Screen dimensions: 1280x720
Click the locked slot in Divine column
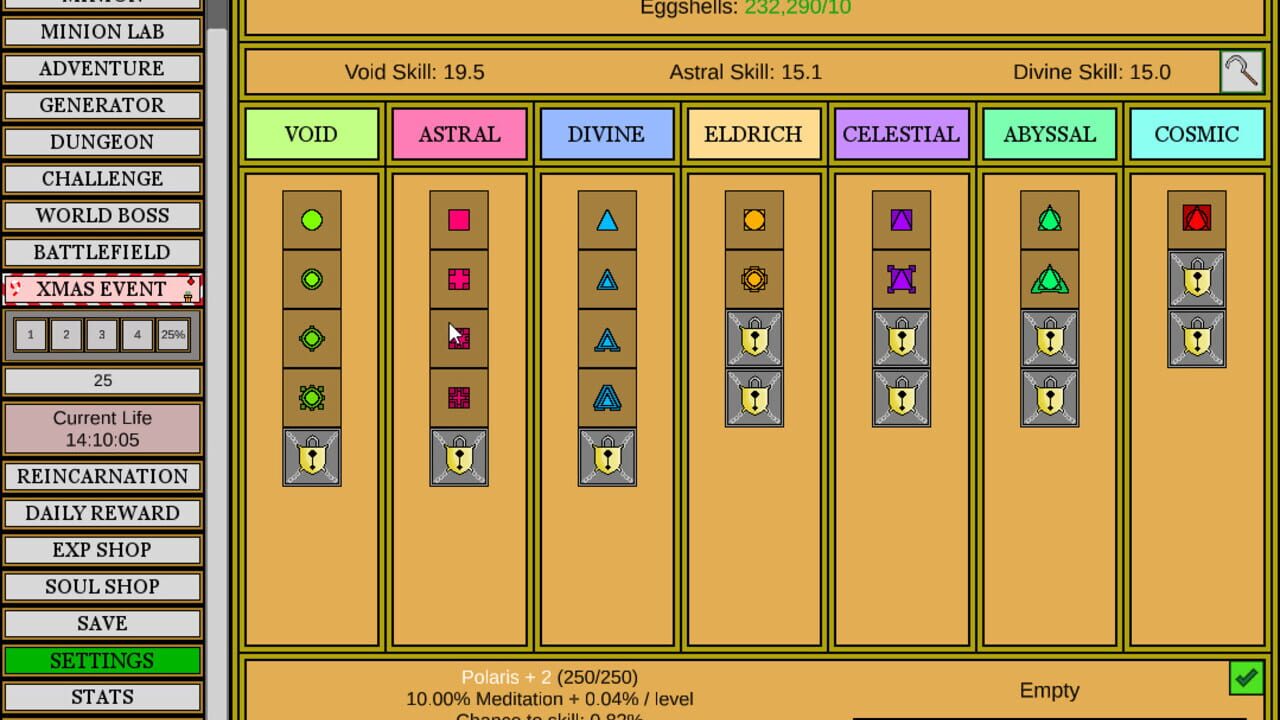[x=607, y=457]
